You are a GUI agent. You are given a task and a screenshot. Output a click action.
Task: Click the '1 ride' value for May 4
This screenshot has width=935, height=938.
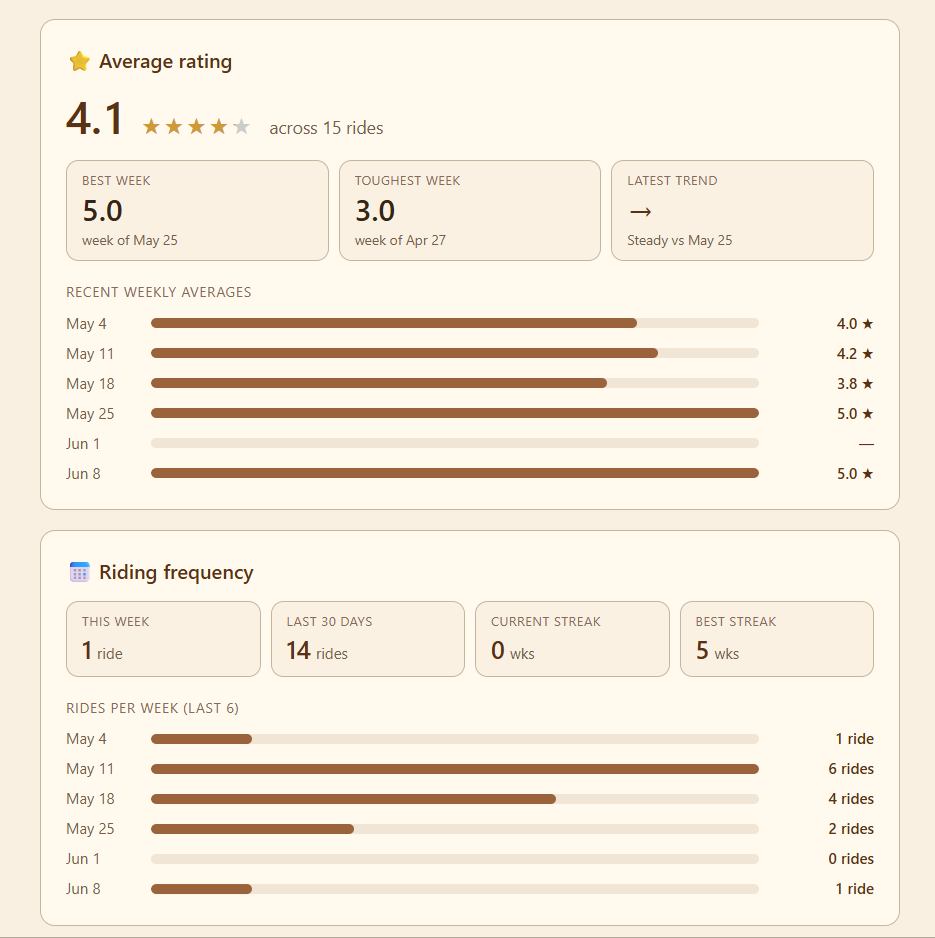(x=854, y=739)
